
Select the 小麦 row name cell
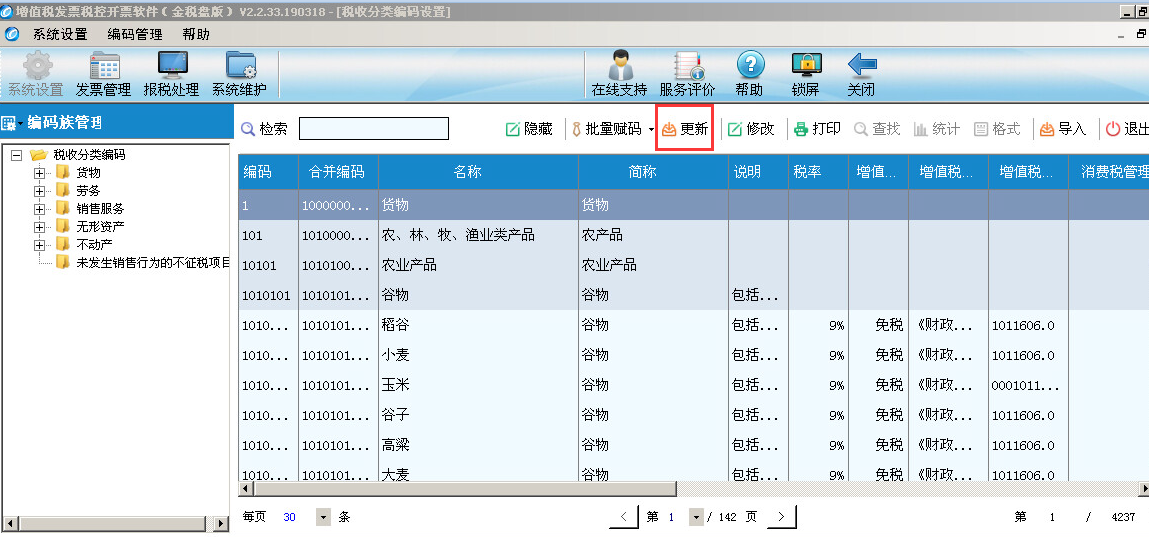pos(478,355)
